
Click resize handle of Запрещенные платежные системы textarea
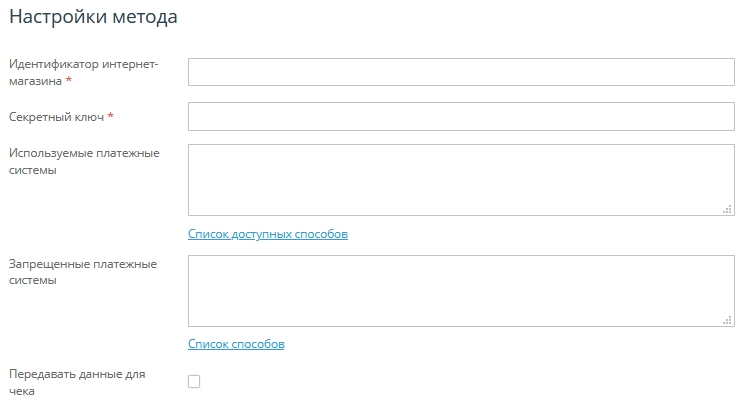tap(728, 320)
